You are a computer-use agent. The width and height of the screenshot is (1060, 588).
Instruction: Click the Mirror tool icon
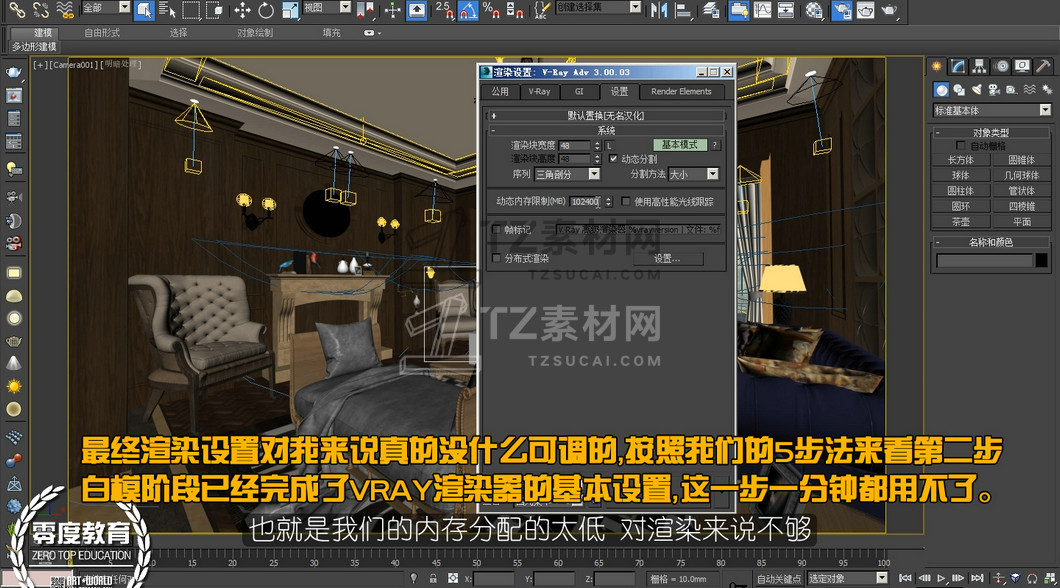(658, 9)
